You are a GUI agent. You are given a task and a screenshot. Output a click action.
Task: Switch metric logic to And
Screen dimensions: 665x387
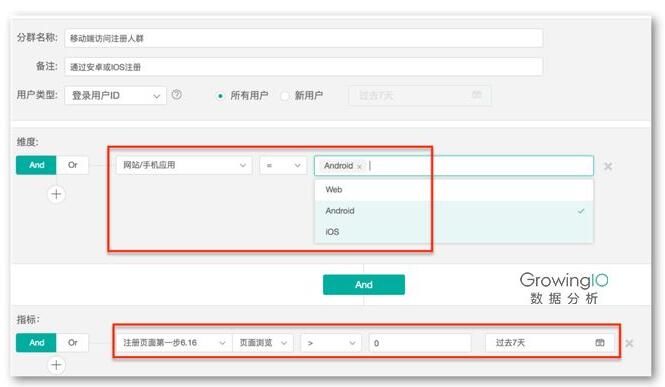click(36, 342)
